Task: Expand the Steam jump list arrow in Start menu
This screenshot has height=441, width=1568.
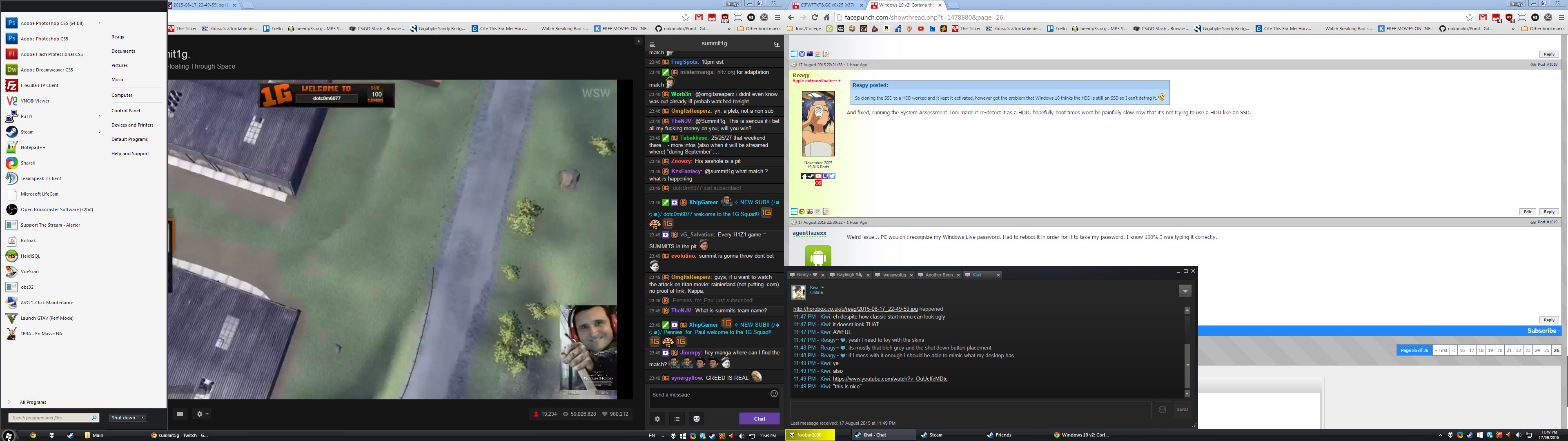Action: click(x=99, y=131)
